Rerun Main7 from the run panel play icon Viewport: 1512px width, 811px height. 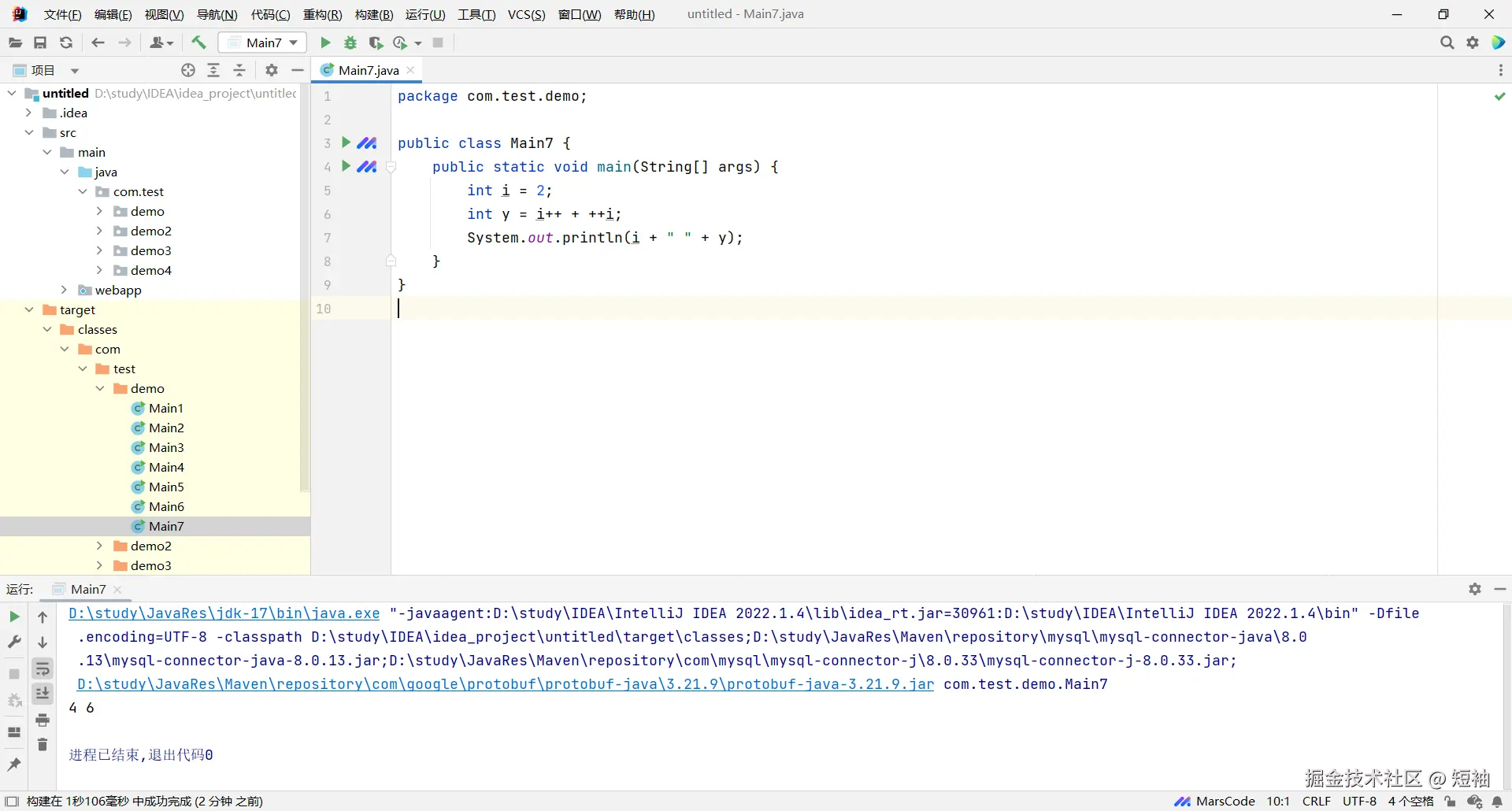pyautogui.click(x=14, y=617)
